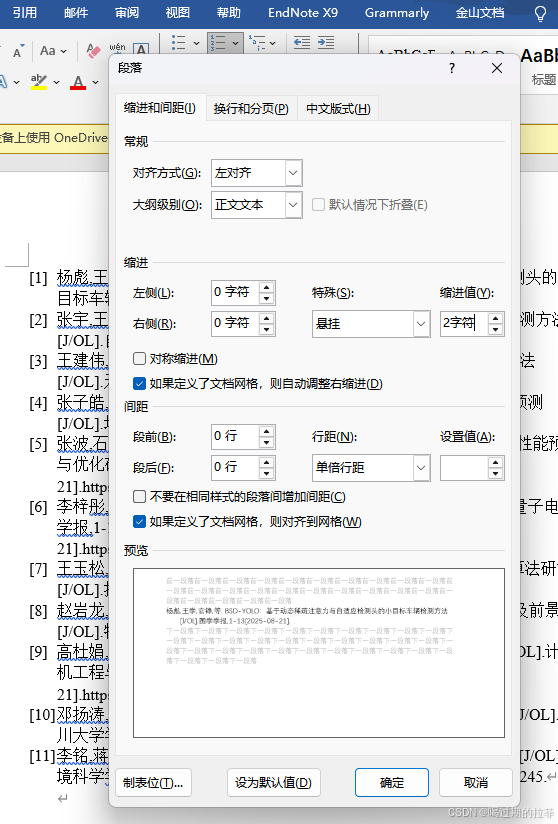Image resolution: width=558 pixels, height=824 pixels.
Task: Open the 金山文档 ribbon tab
Action: (480, 13)
